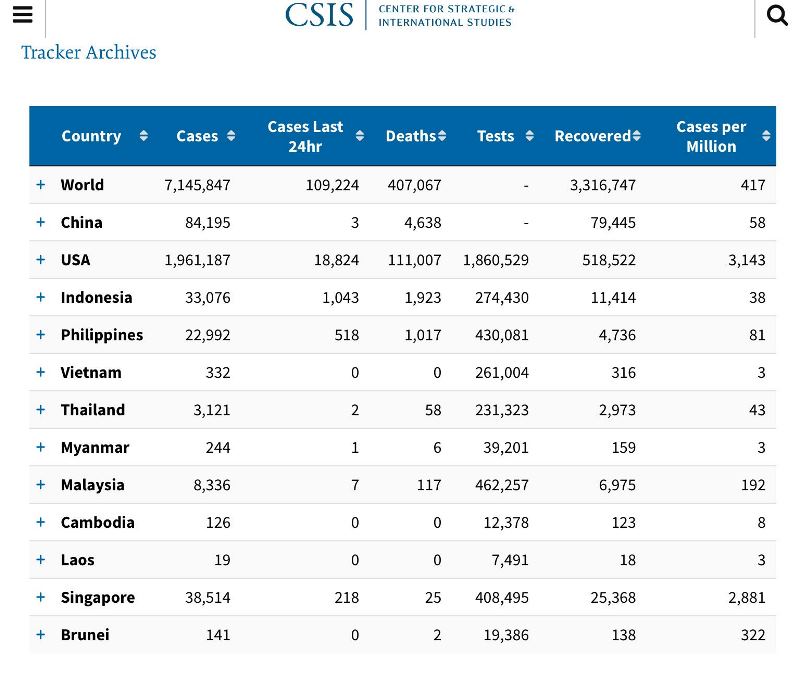800x677 pixels.
Task: Sort table by Recovered column
Action: point(597,136)
